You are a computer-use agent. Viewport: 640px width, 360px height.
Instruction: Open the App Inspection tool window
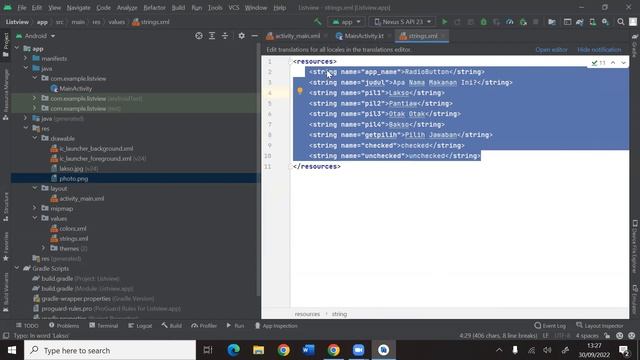click(x=276, y=326)
